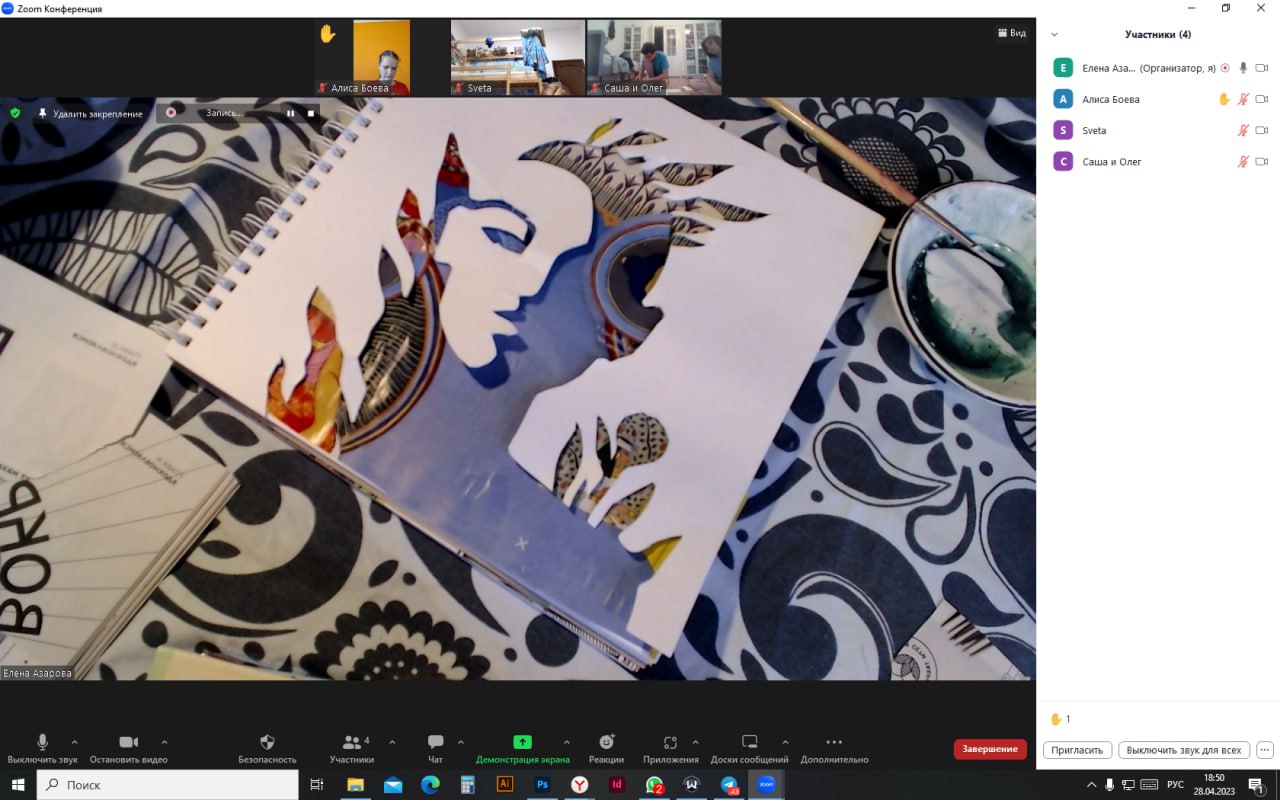
Task: Mute the microphone with Выключить звук
Action: pos(42,748)
